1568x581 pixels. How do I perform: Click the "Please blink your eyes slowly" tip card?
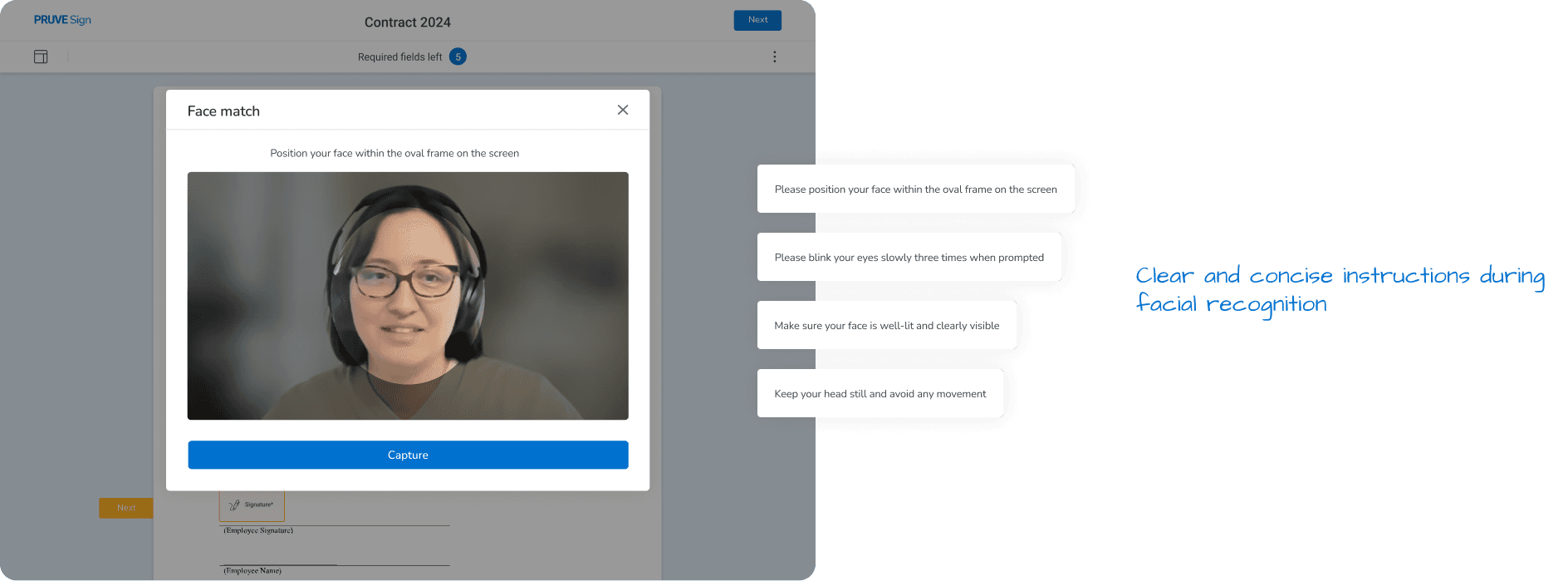[x=909, y=258]
